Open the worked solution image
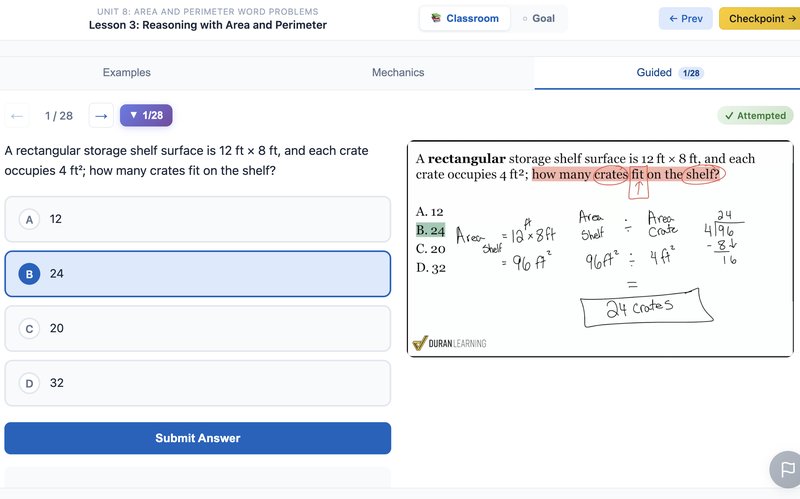 [x=600, y=248]
